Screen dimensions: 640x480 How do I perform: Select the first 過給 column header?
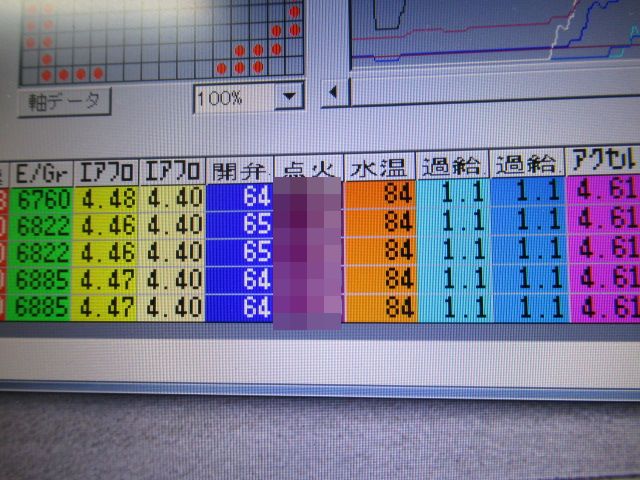pos(452,165)
